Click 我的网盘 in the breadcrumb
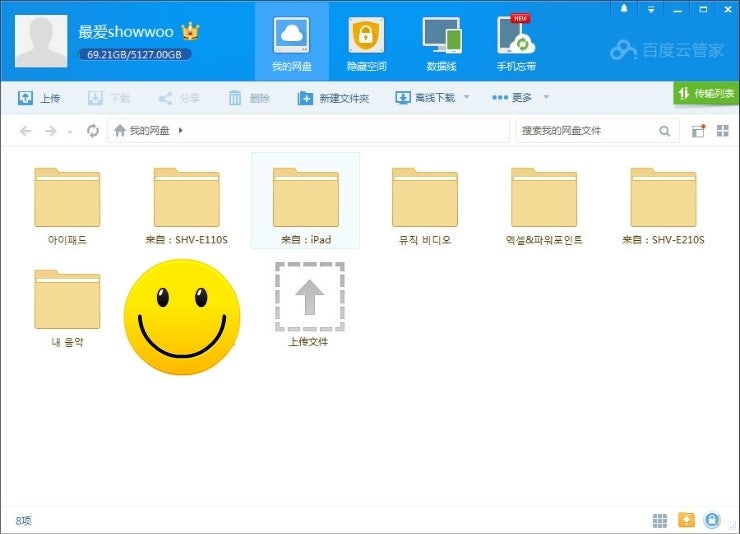 (x=149, y=130)
